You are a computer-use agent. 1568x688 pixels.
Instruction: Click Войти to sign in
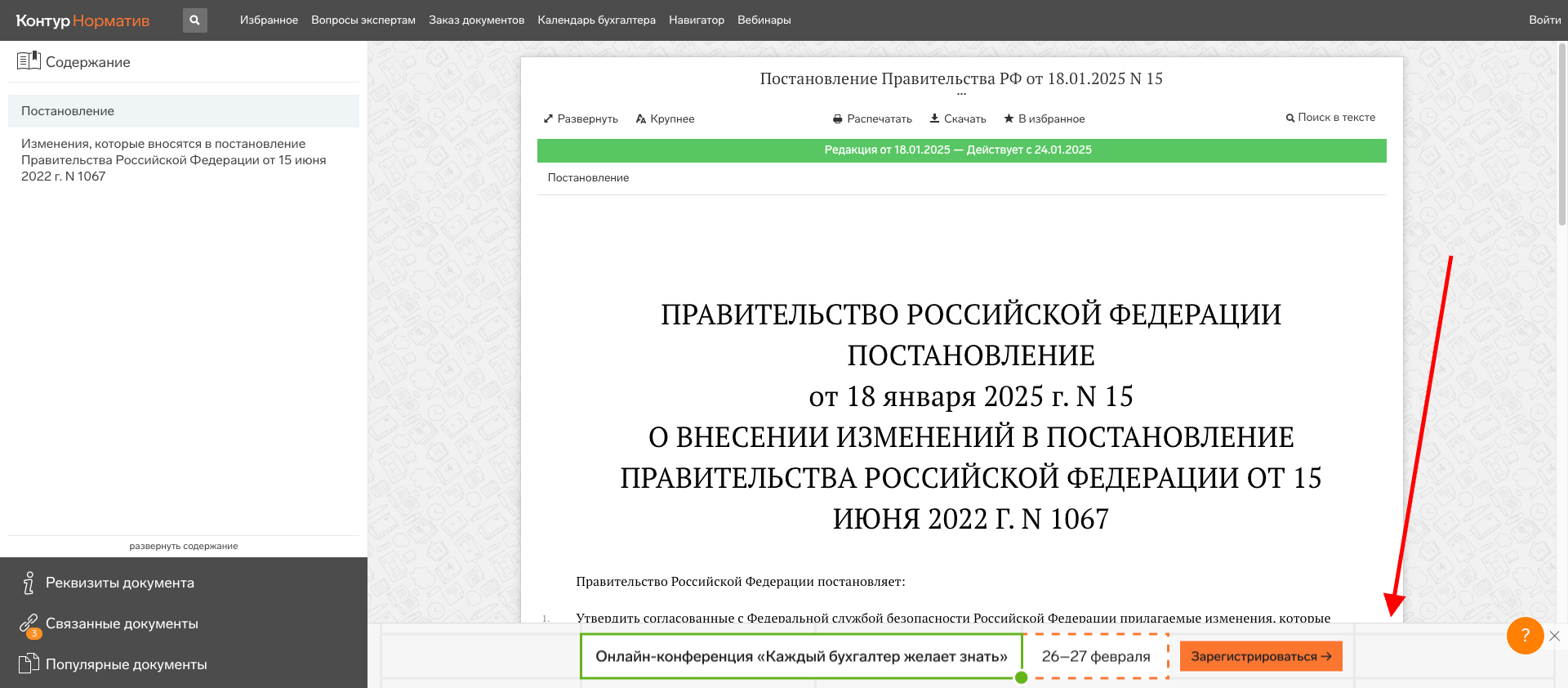point(1544,20)
